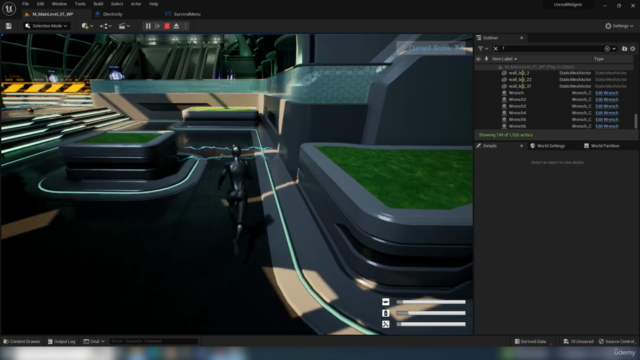This screenshot has height=360, width=640.
Task: Open the Tools menu
Action: [x=80, y=4]
